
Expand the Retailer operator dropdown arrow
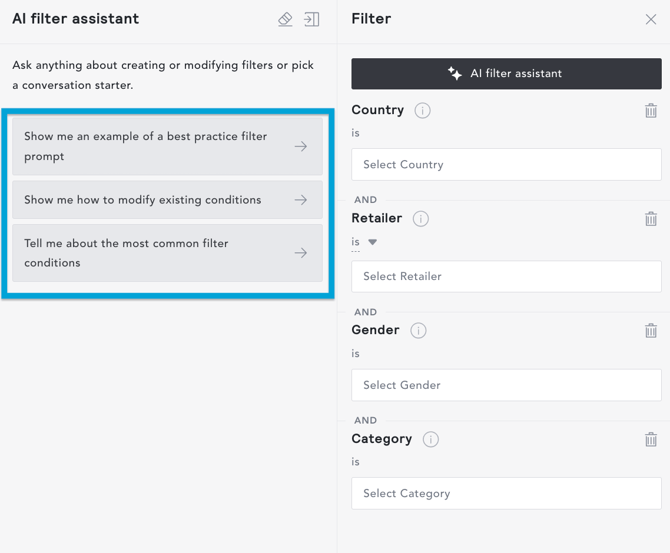click(x=372, y=242)
